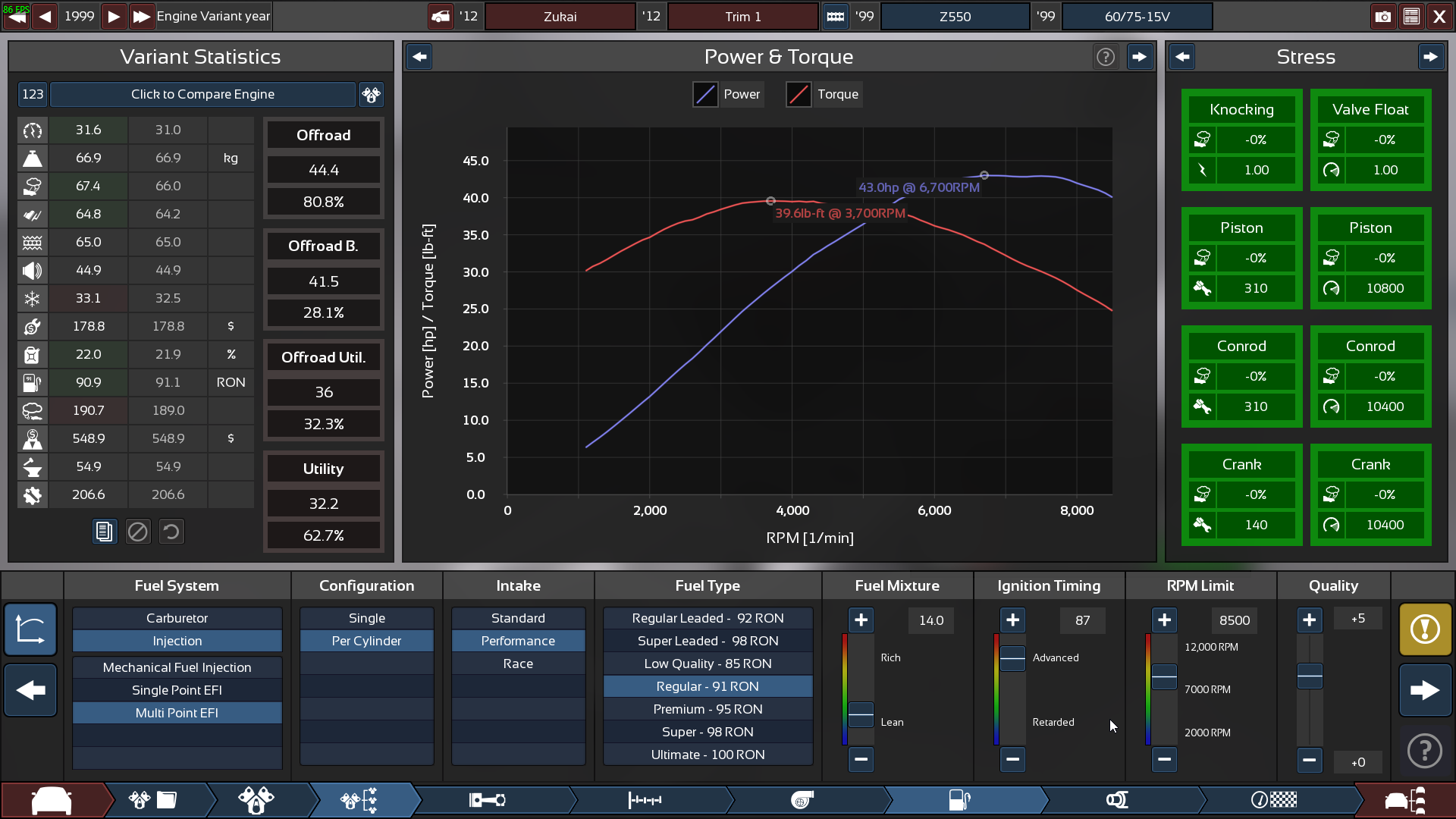The height and width of the screenshot is (819, 1456).
Task: Step year forward with play arrow
Action: pyautogui.click(x=114, y=16)
